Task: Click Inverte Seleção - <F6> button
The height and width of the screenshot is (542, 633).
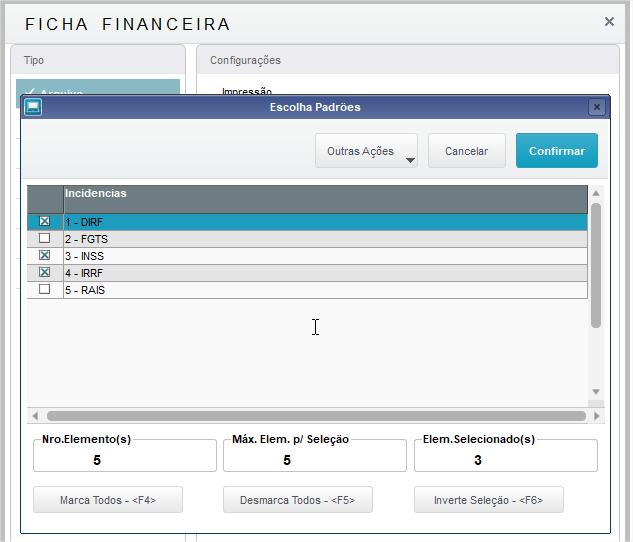Action: pyautogui.click(x=488, y=500)
